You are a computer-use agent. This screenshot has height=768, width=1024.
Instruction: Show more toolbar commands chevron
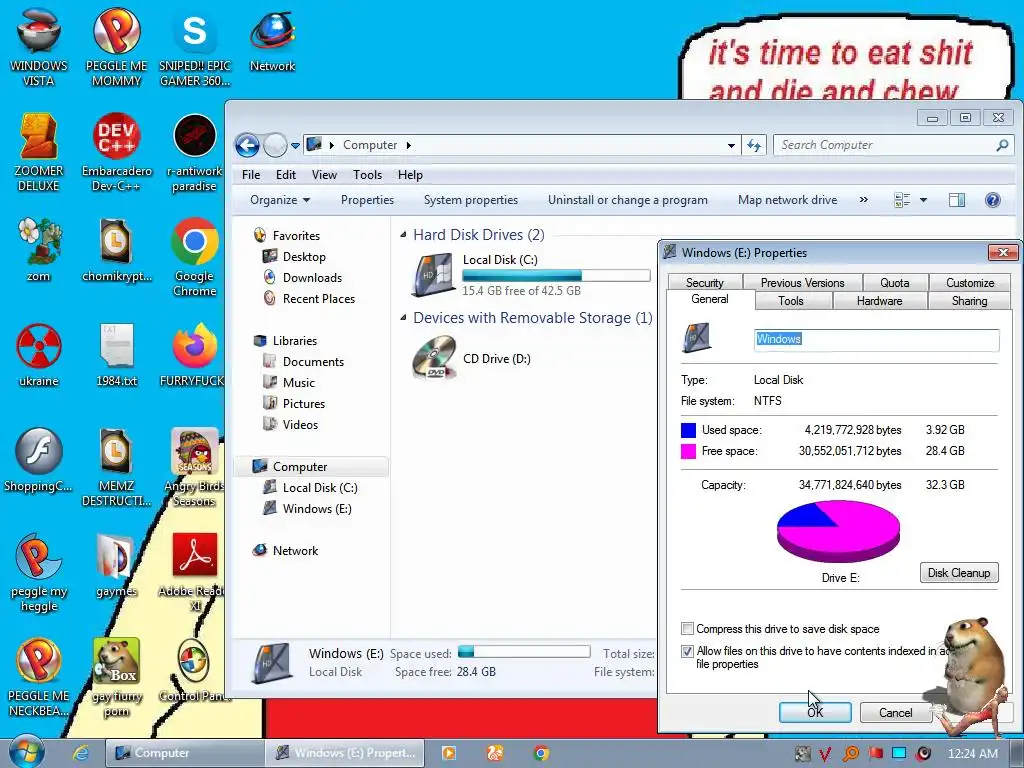(x=864, y=200)
